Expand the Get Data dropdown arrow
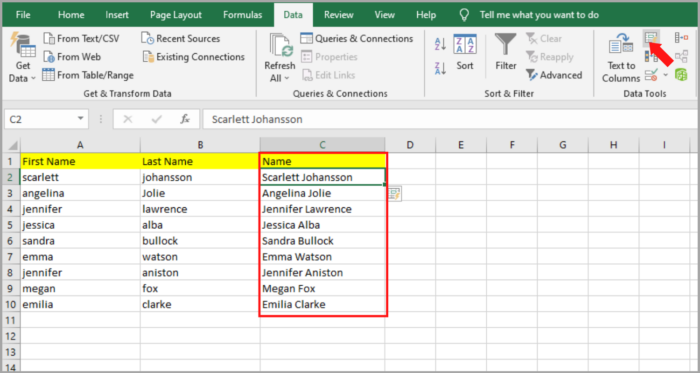 33,79
